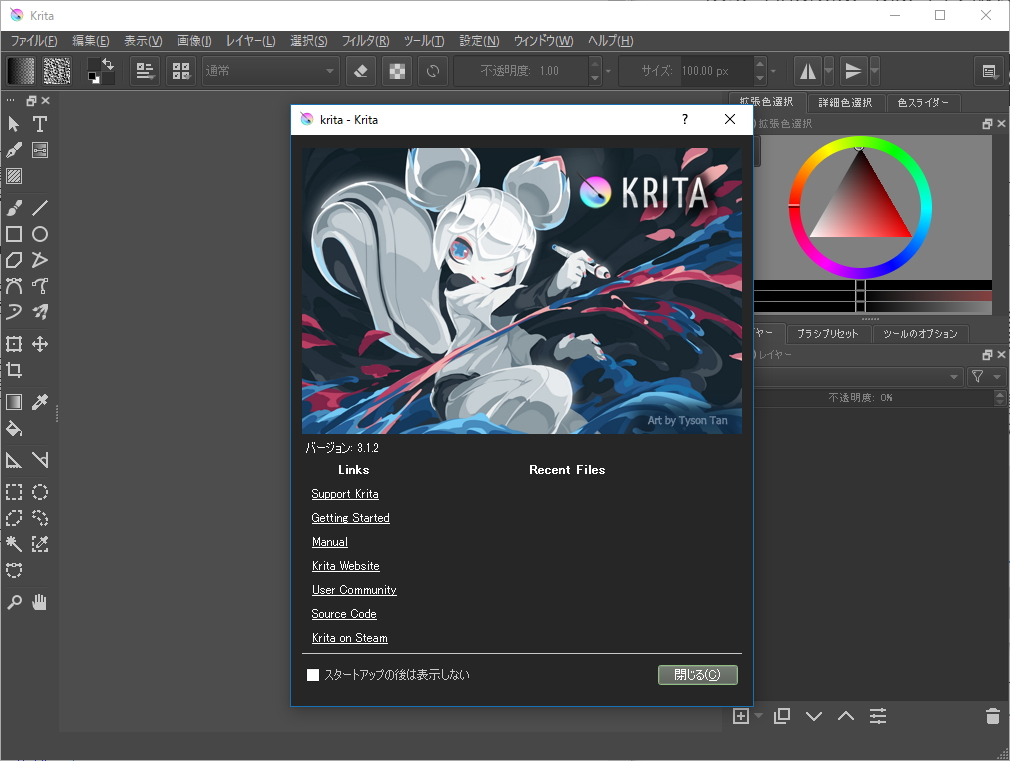Pick the Rectangle tool
Screen dimensions: 1010x761
click(x=12, y=234)
